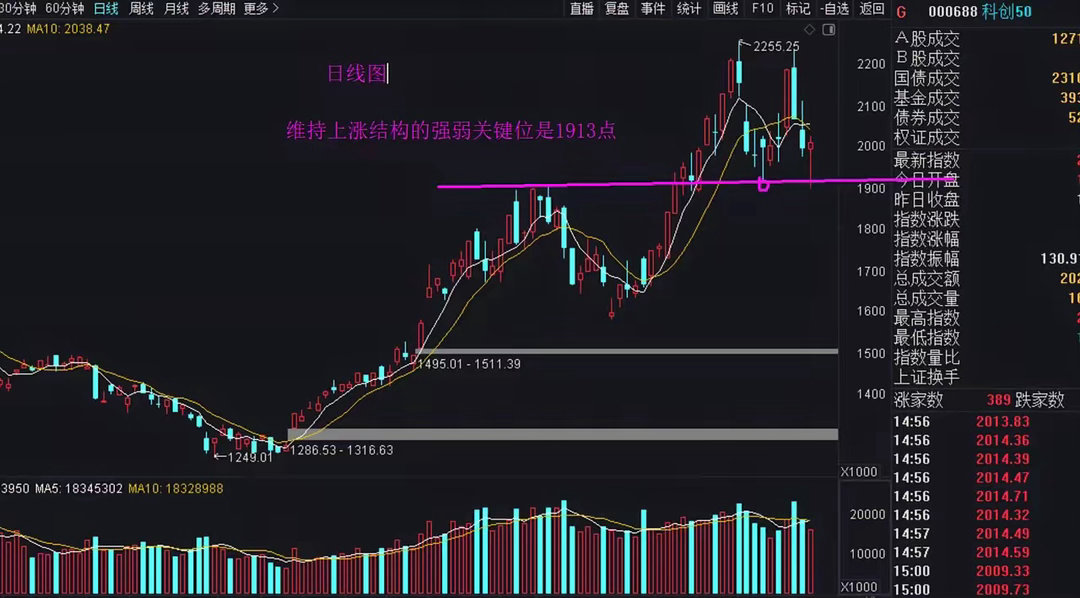Click the red G icon beside 000688
The image size is (1080, 598).
click(x=902, y=11)
